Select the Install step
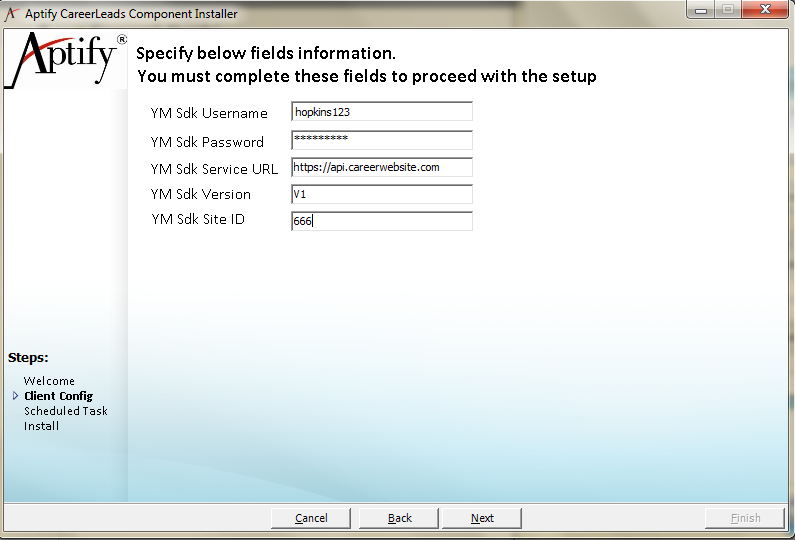The width and height of the screenshot is (795, 540). pyautogui.click(x=41, y=426)
